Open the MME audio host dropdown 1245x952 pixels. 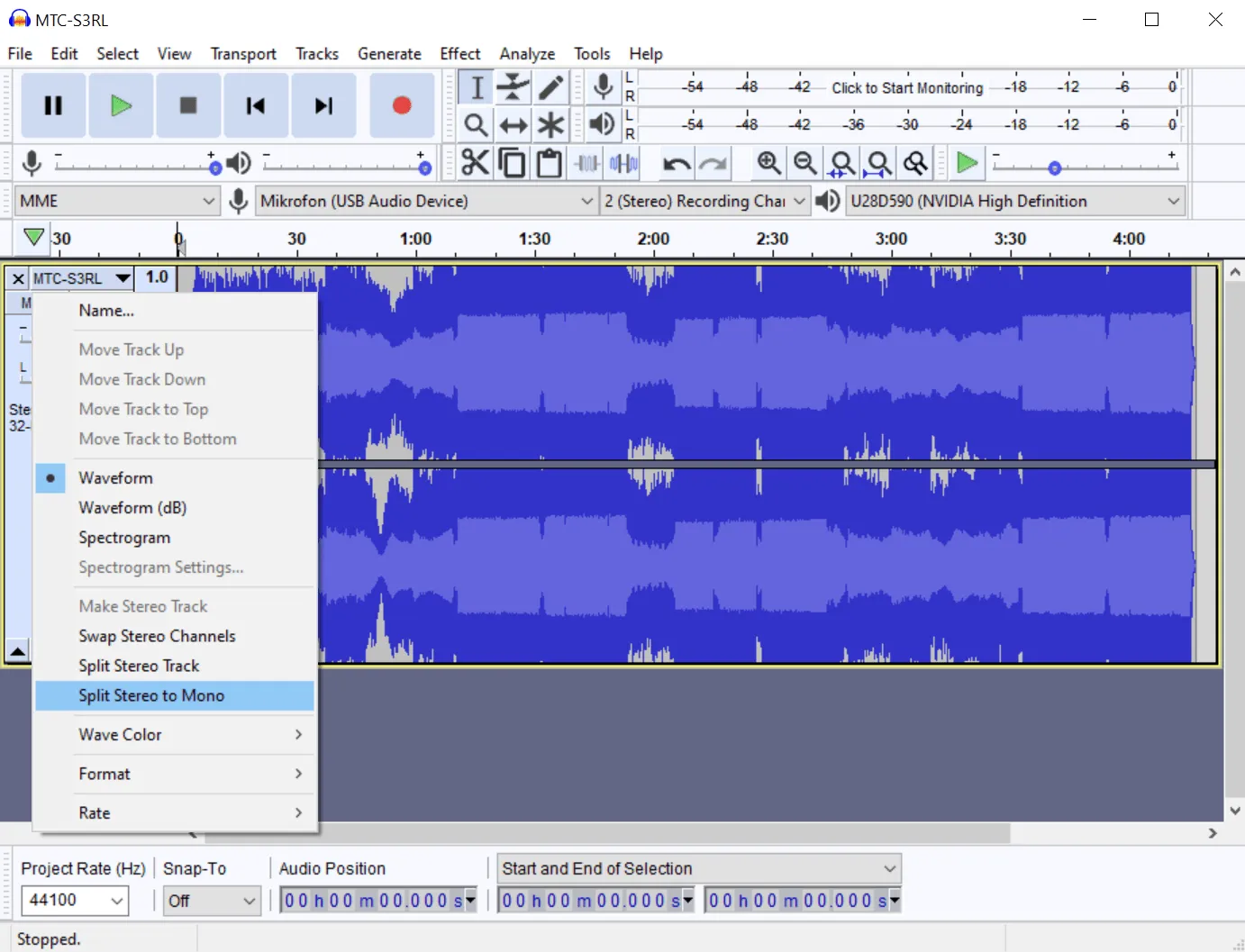117,200
